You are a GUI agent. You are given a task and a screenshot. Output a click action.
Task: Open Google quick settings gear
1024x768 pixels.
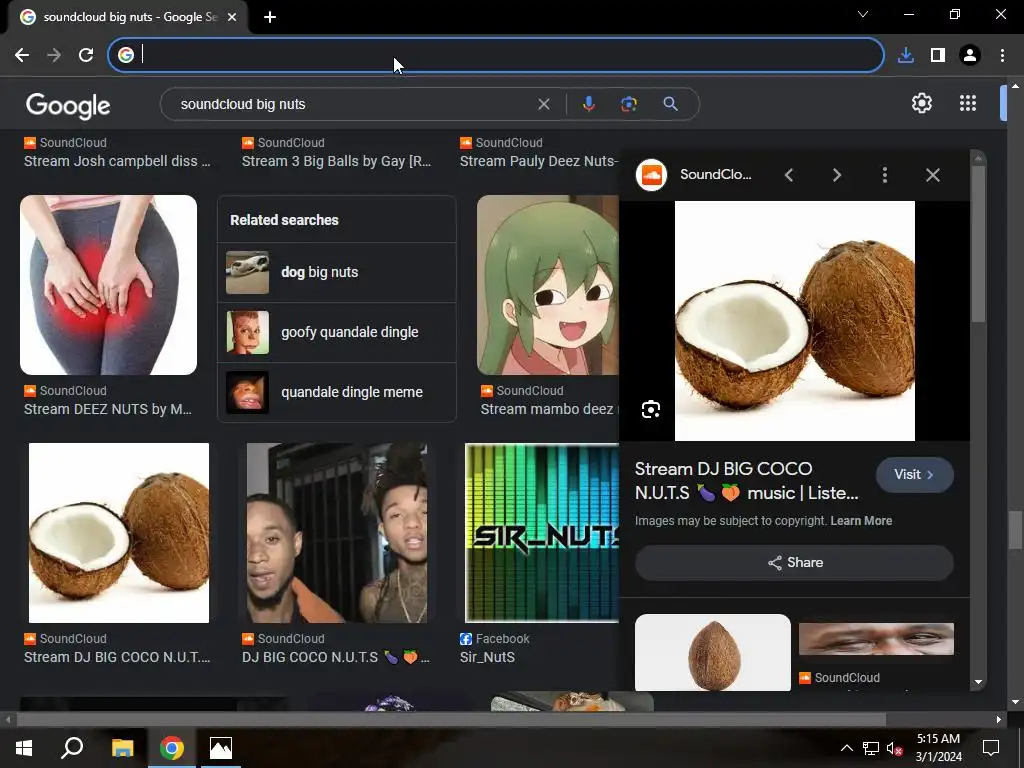click(921, 103)
